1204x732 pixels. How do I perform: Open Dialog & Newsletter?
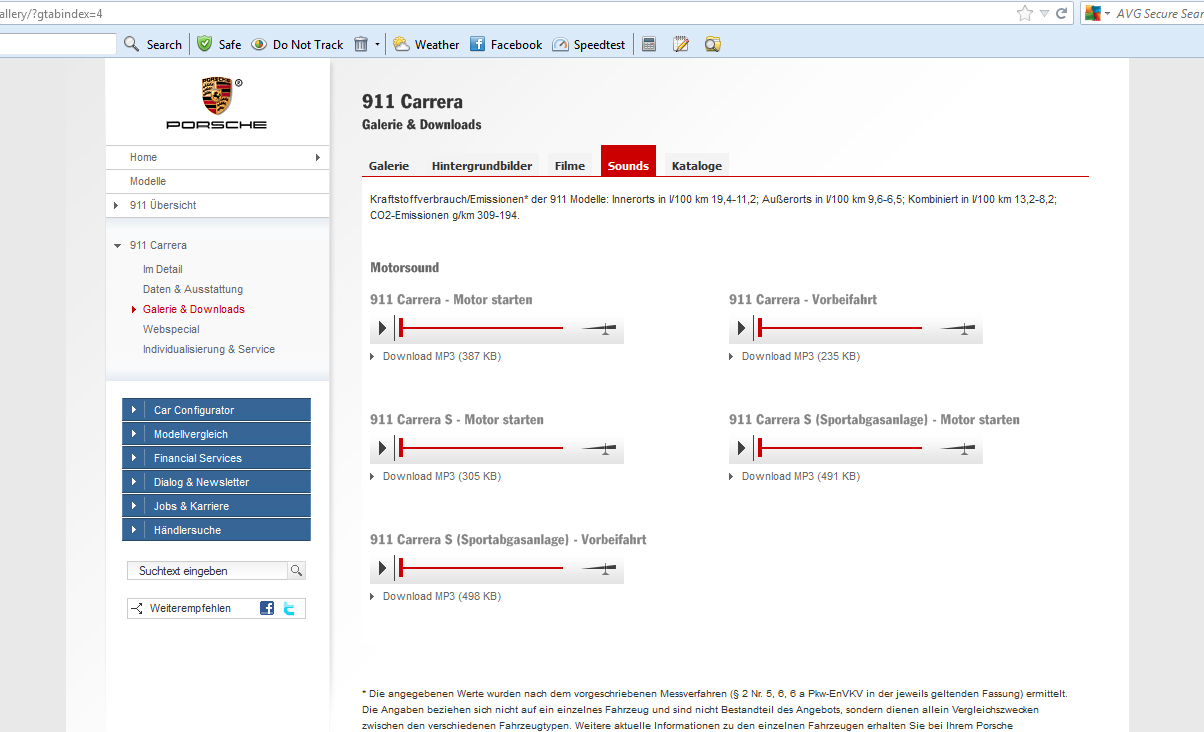coord(216,482)
